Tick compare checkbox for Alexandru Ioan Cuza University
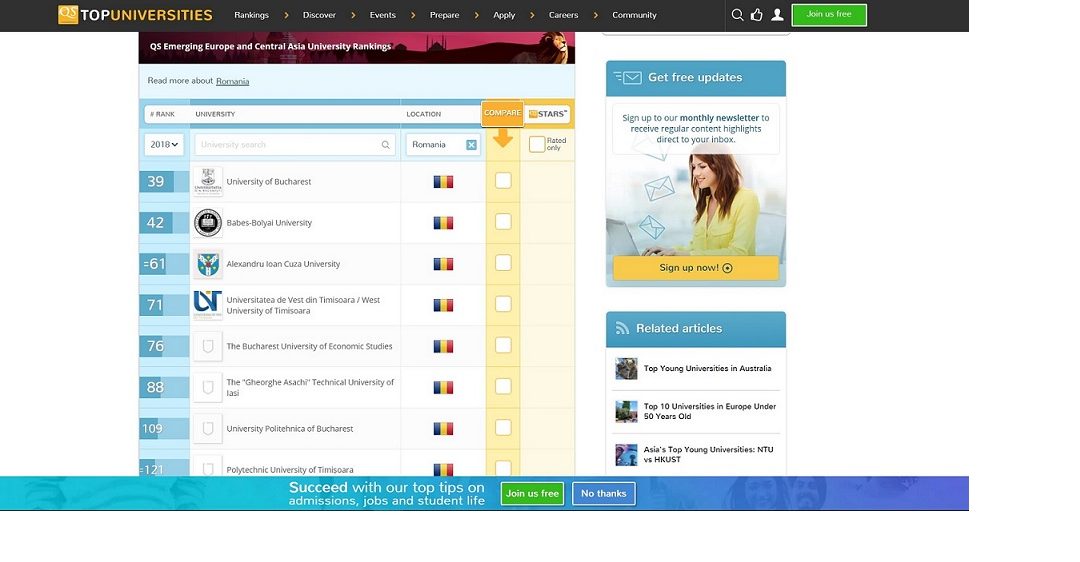 [503, 262]
